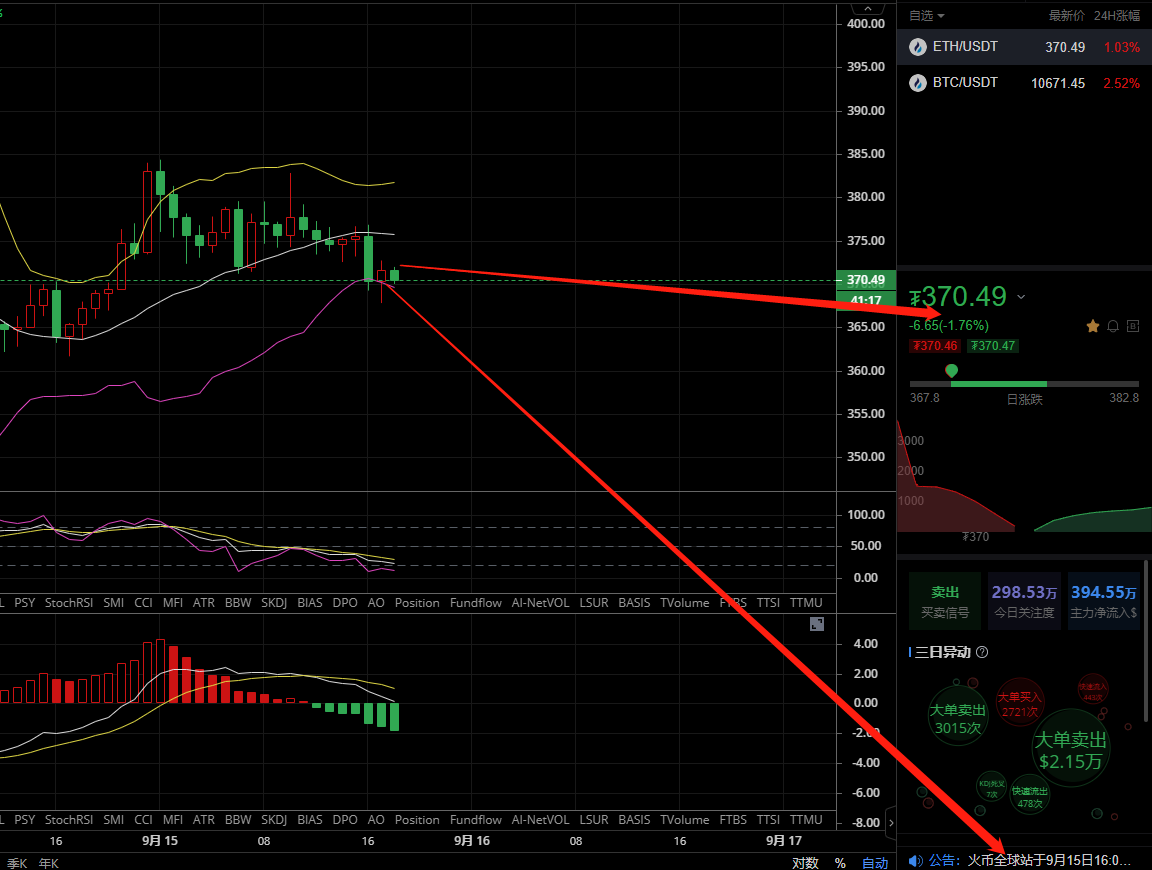Click the 大单卖出 3015次 bubble
The image size is (1152, 870).
957,718
